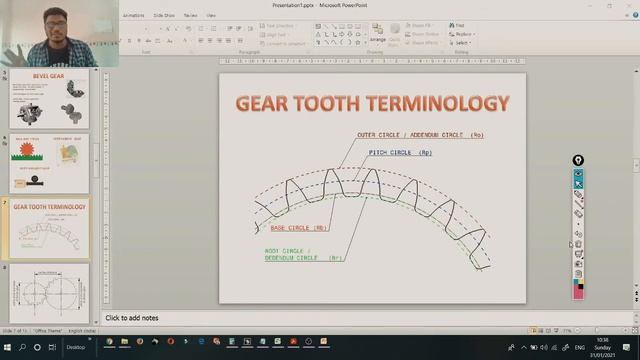Open Task View on taskbar
The height and width of the screenshot is (360, 640).
[52, 347]
